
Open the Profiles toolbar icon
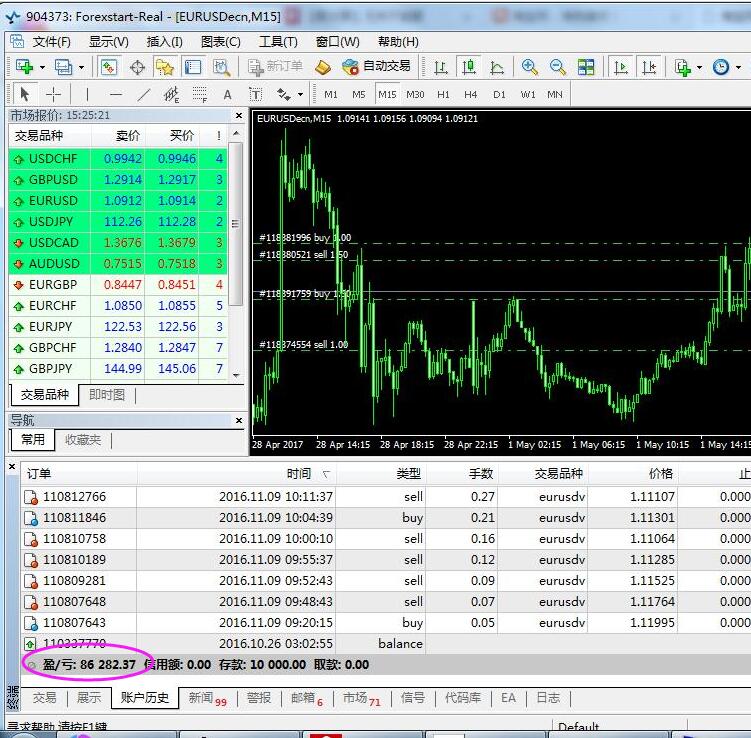(x=63, y=67)
